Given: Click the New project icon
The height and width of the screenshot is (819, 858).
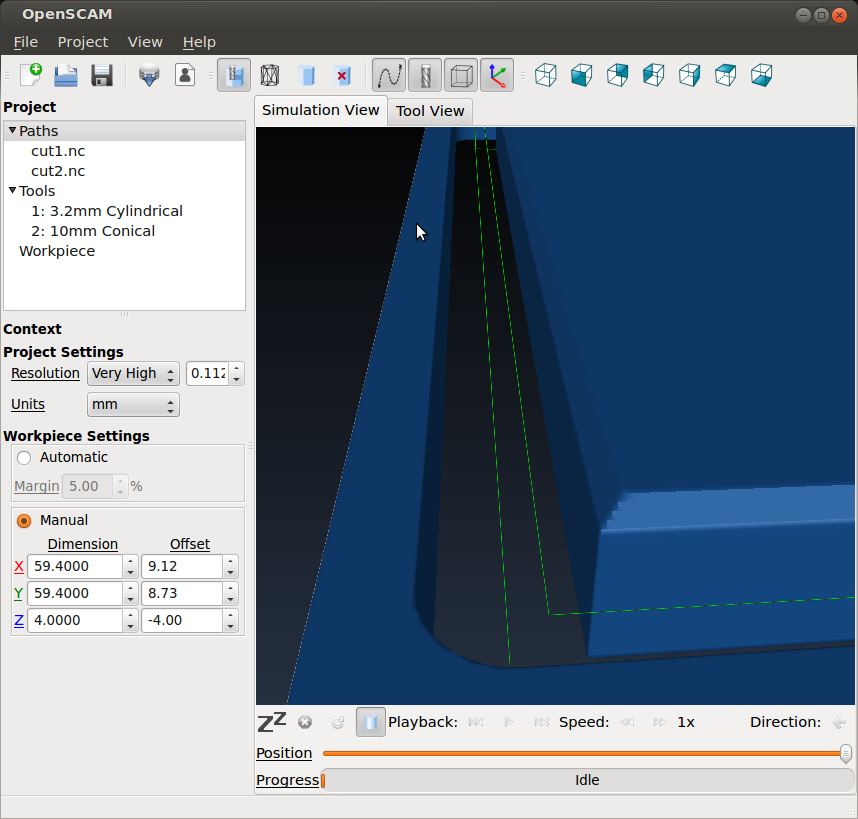Looking at the screenshot, I should pyautogui.click(x=30, y=75).
